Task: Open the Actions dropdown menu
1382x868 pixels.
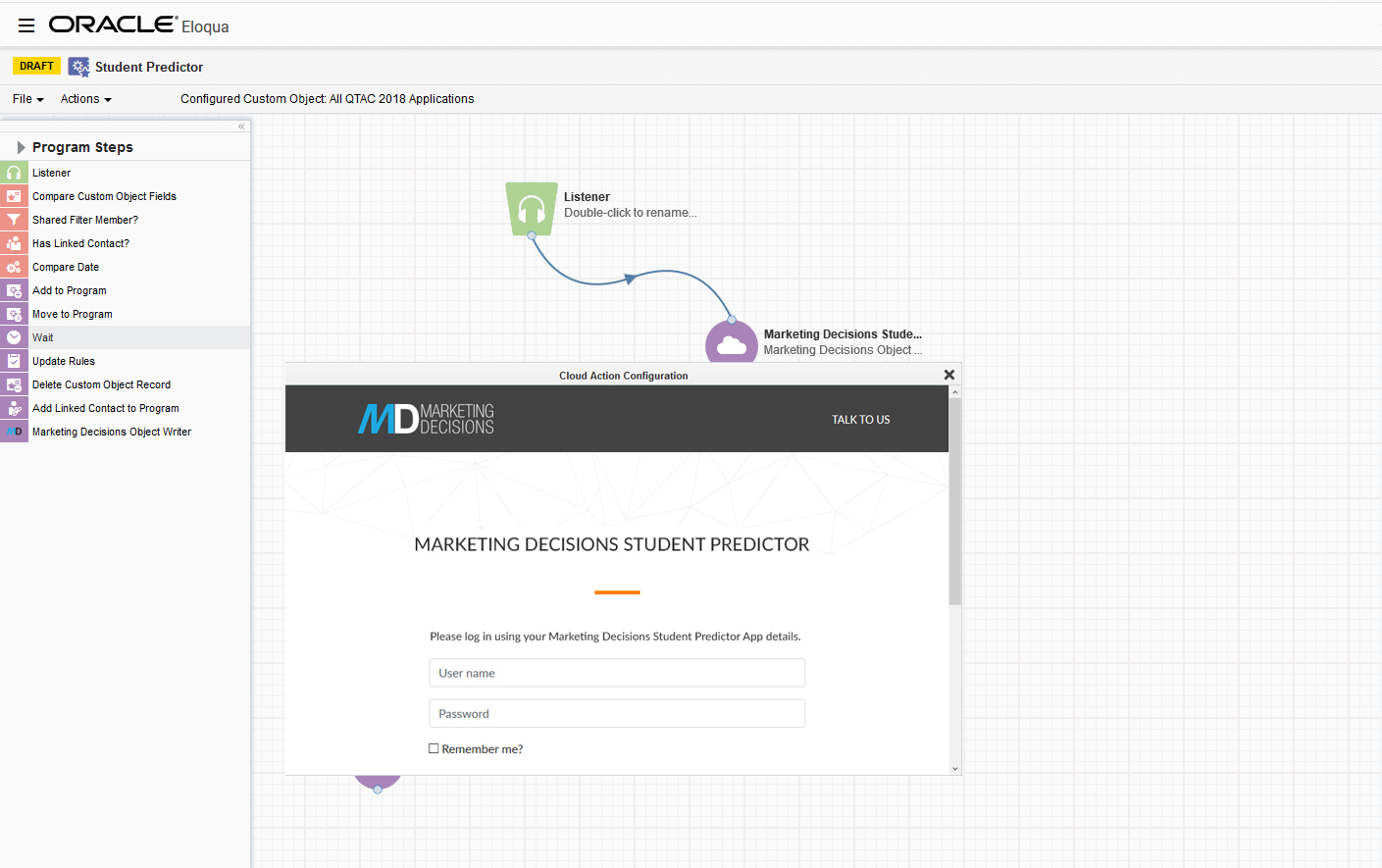Action: pos(86,99)
